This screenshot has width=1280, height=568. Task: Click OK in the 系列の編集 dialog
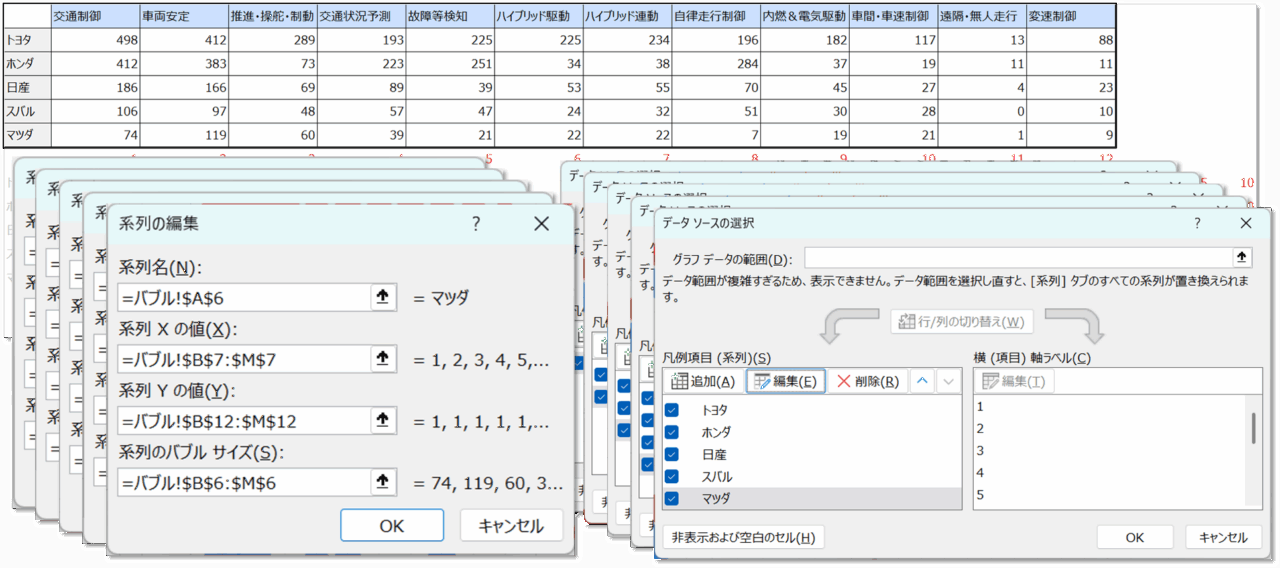click(392, 526)
